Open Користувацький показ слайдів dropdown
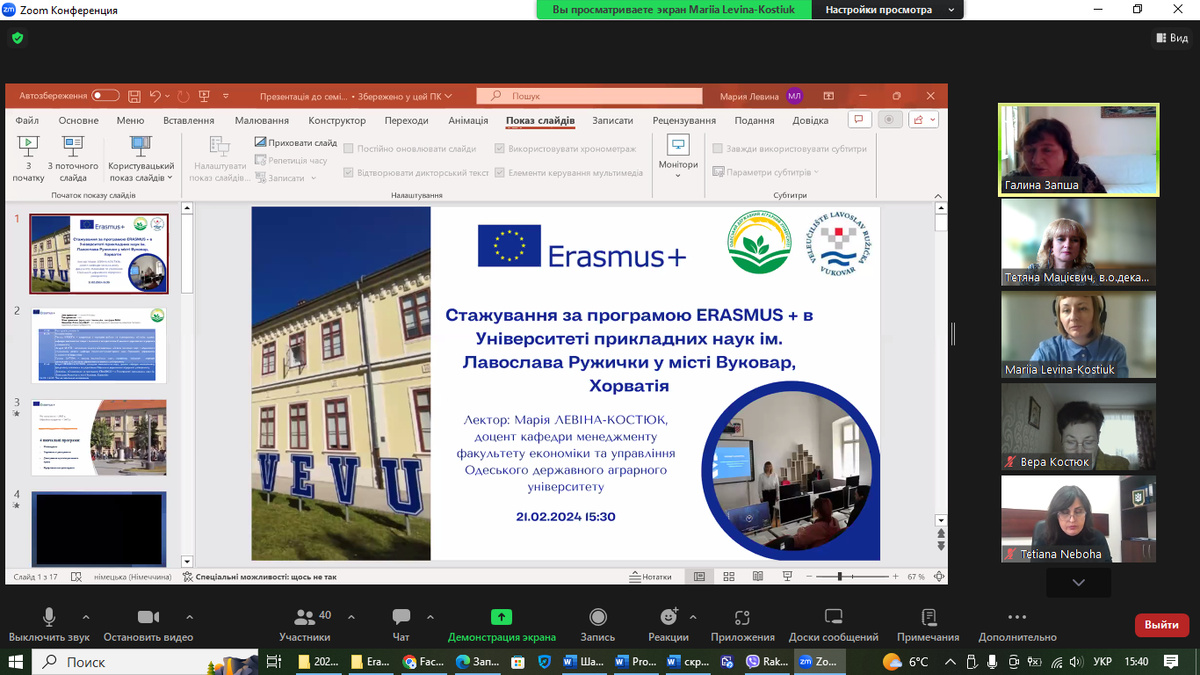 pos(141,158)
